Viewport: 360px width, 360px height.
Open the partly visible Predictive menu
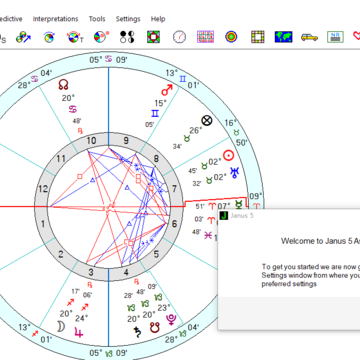pyautogui.click(x=11, y=19)
